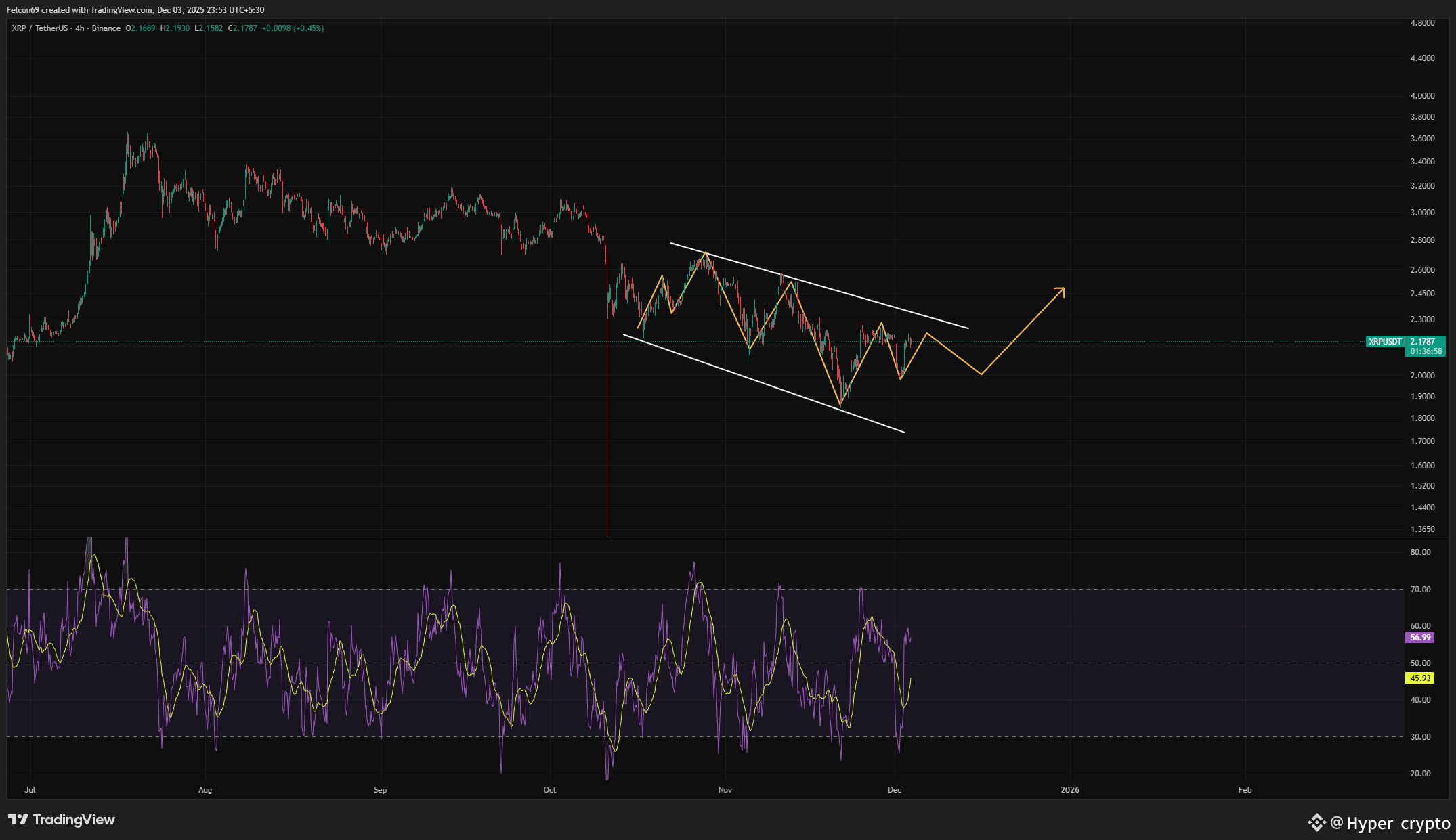Click the 1.5200 price axis label

click(1422, 486)
